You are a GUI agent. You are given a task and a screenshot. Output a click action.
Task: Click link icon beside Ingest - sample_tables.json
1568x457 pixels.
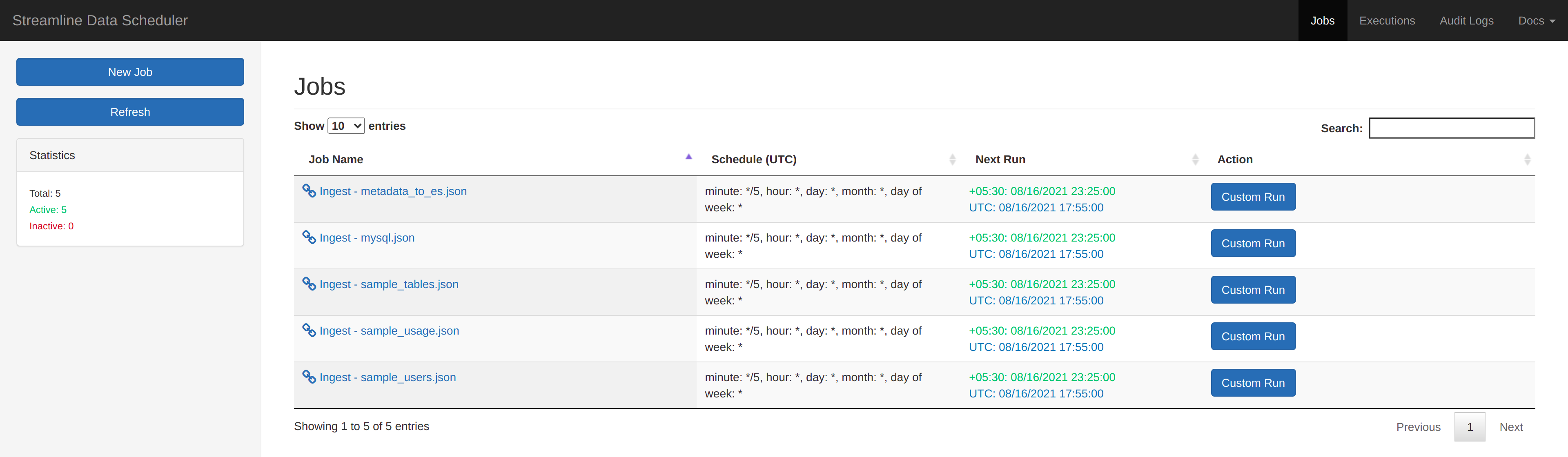(309, 284)
